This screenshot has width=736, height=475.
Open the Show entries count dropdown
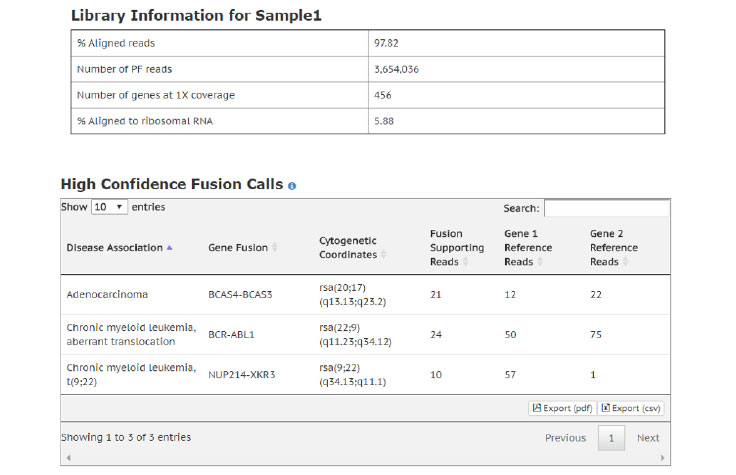coord(108,207)
